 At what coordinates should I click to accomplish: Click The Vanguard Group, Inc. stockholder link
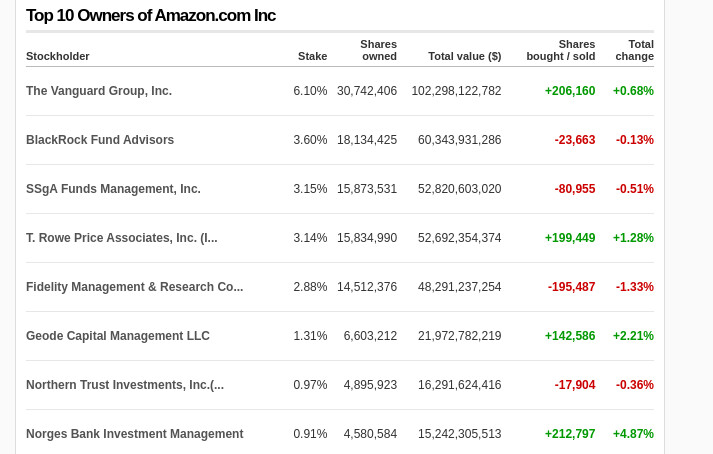99,91
